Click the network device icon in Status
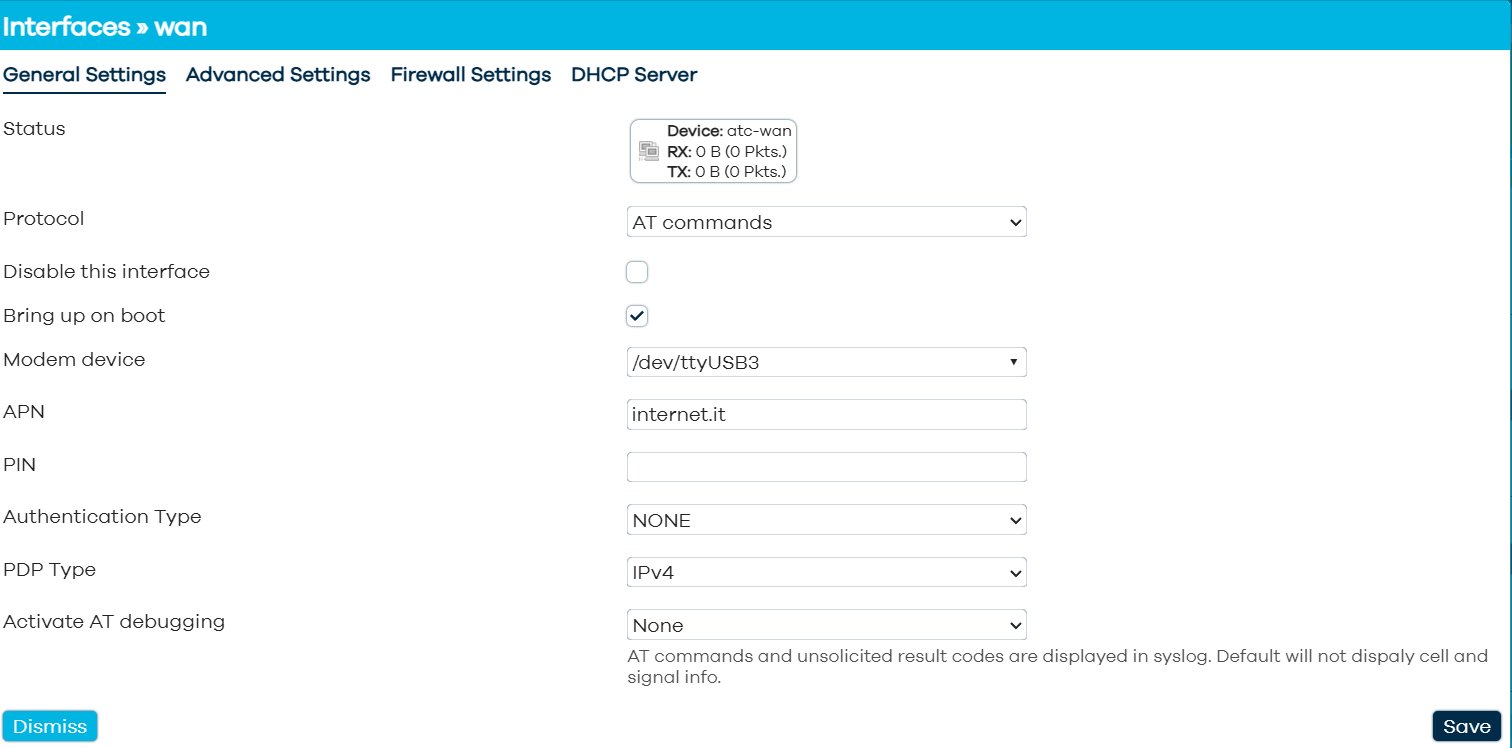The width and height of the screenshot is (1512, 748). pyautogui.click(x=648, y=151)
